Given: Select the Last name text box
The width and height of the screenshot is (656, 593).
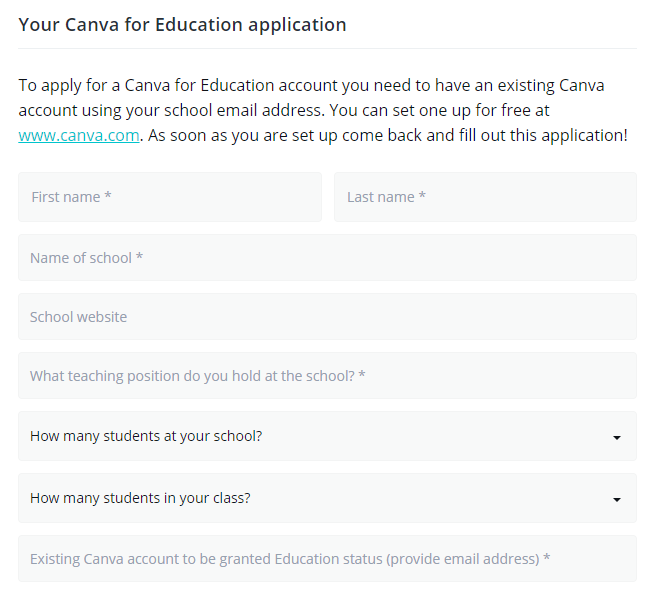Looking at the screenshot, I should pos(485,197).
